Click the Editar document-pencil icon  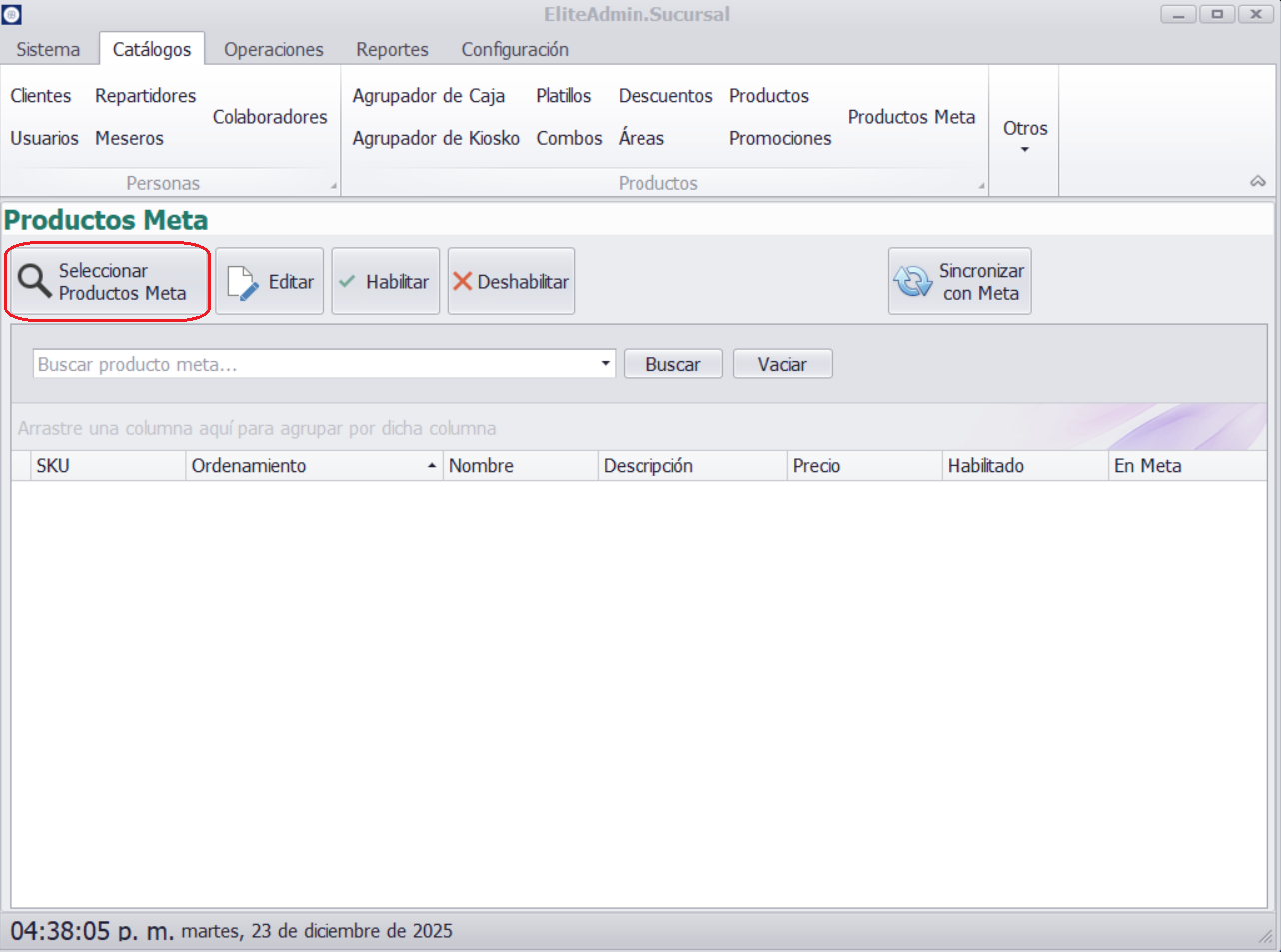242,282
